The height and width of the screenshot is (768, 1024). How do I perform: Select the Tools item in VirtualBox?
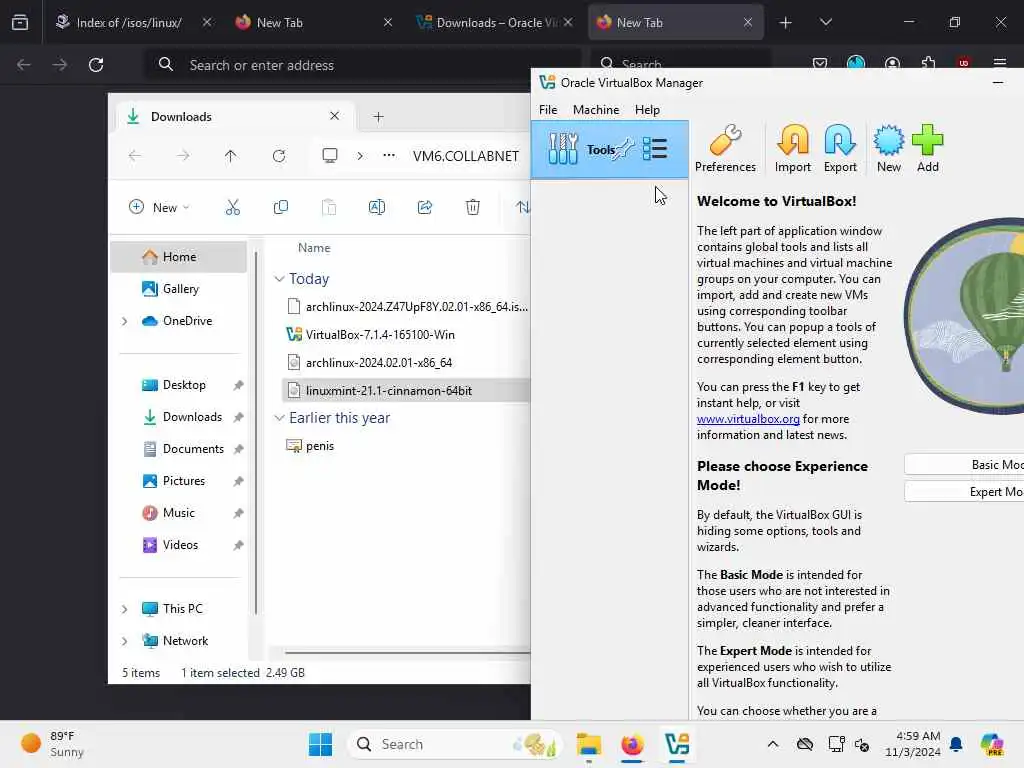pos(609,150)
